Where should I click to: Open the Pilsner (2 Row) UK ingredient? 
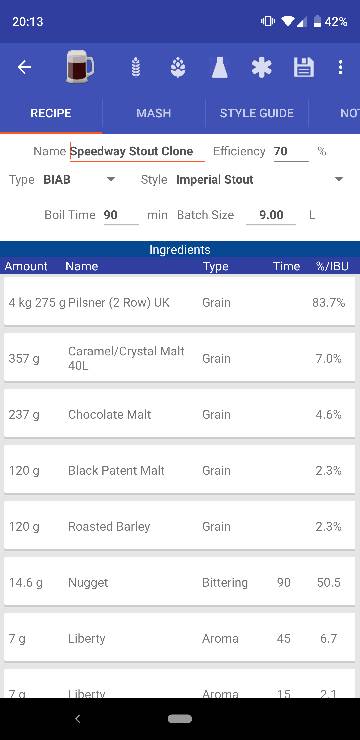coord(179,302)
